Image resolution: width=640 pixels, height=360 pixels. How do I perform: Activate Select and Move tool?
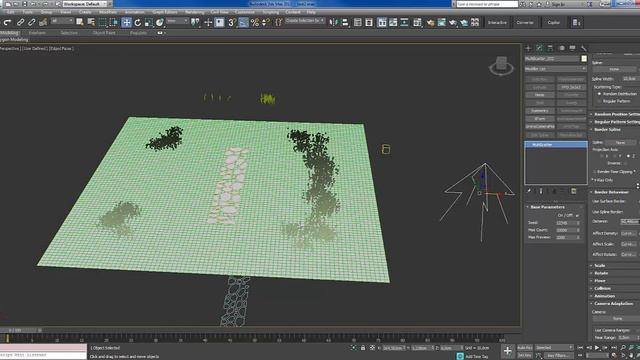pos(126,22)
